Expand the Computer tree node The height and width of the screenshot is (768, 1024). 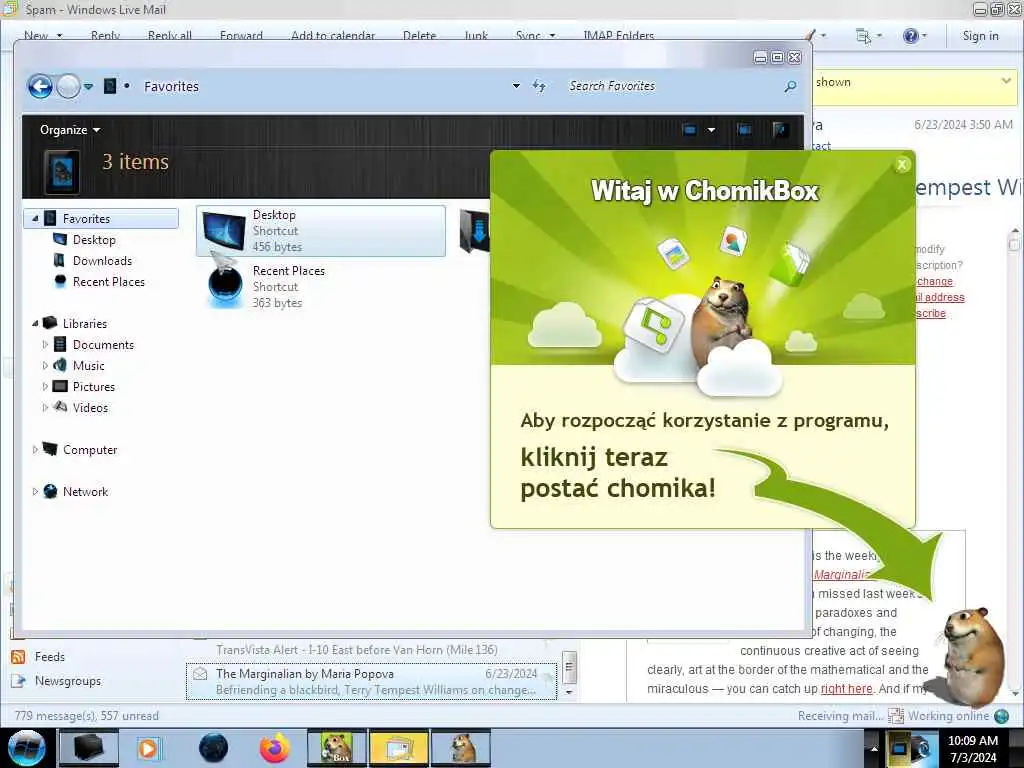click(x=35, y=449)
